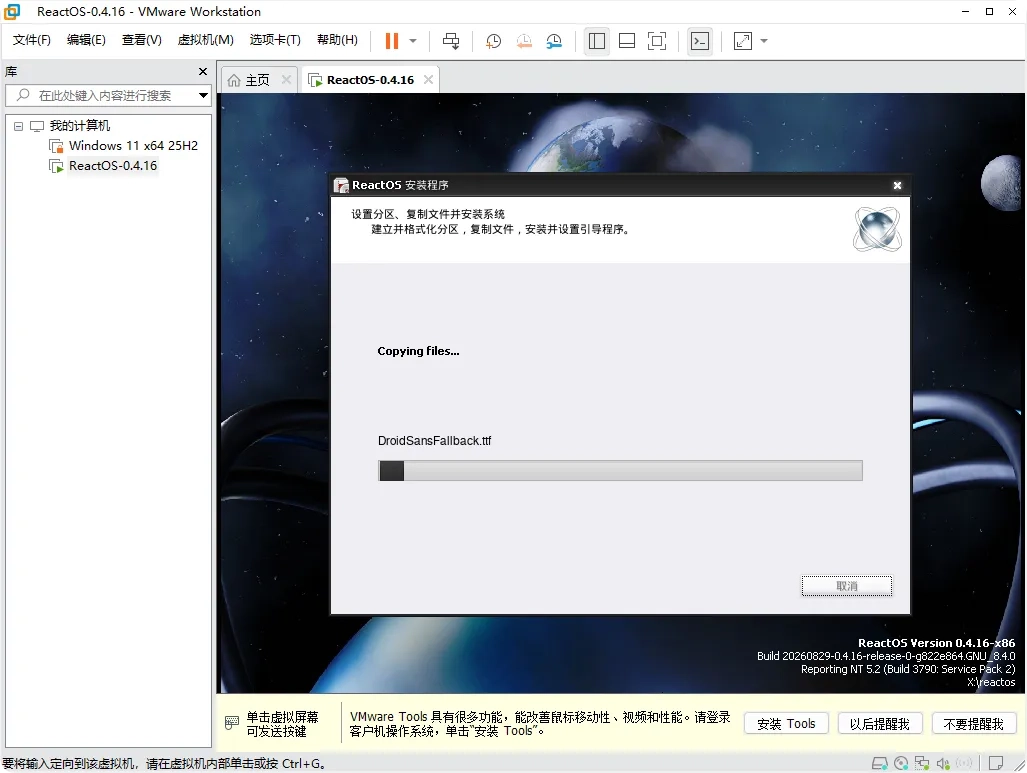The image size is (1027, 773).
Task: Take a snapshot of this virtual machine
Action: pyautogui.click(x=493, y=41)
